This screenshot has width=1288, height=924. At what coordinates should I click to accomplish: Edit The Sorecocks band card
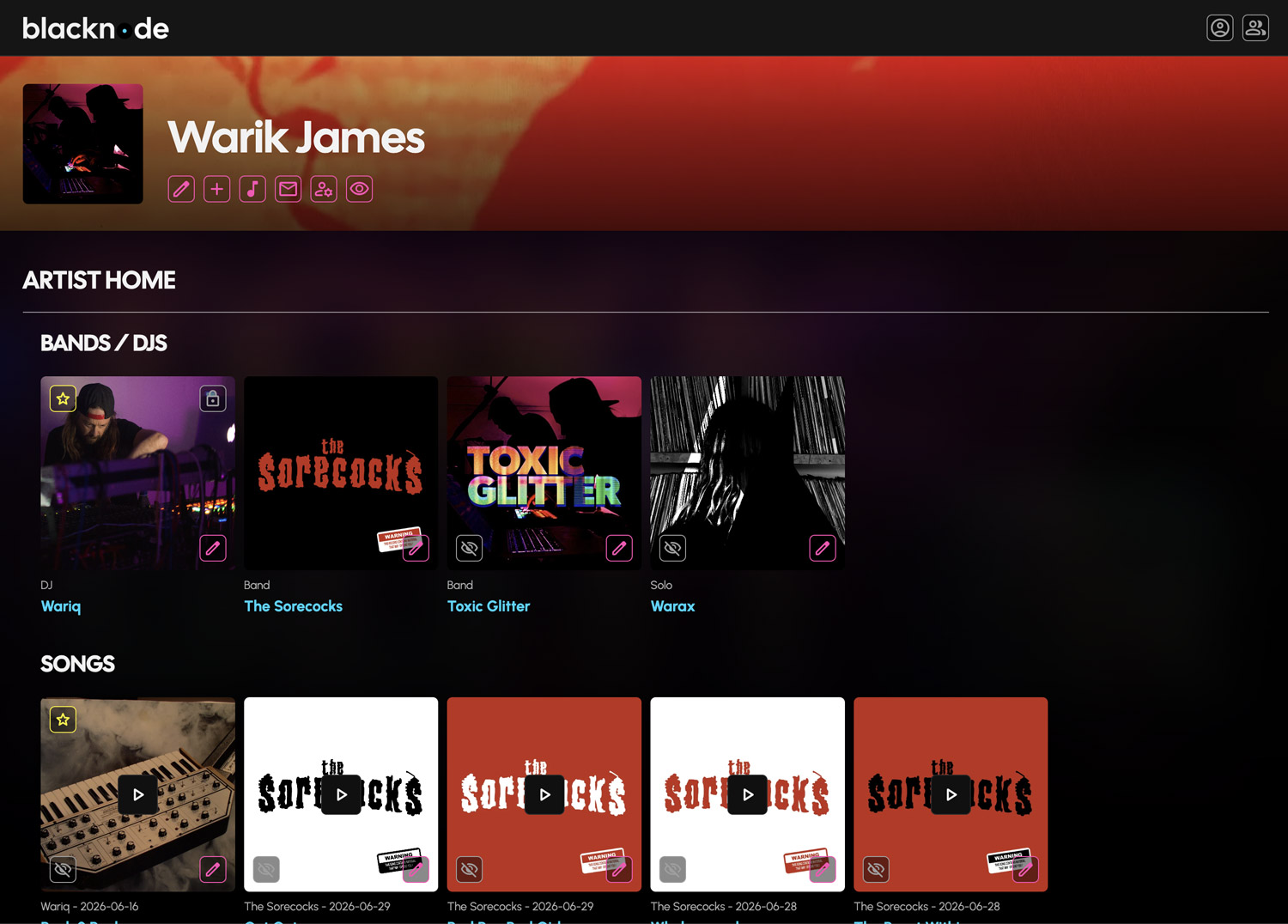(x=416, y=548)
